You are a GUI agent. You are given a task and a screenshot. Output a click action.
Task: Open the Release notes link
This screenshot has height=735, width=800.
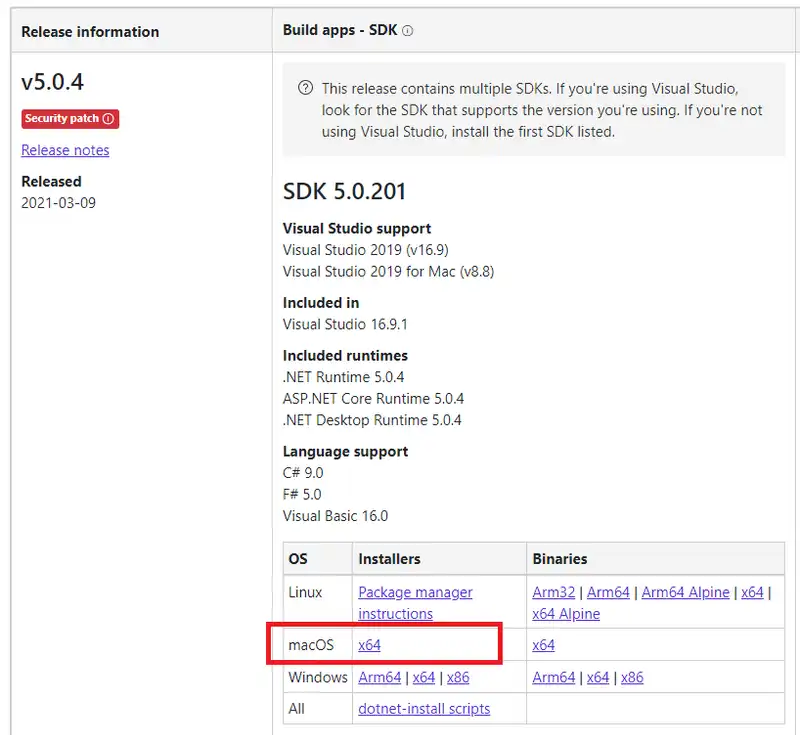pyautogui.click(x=65, y=150)
